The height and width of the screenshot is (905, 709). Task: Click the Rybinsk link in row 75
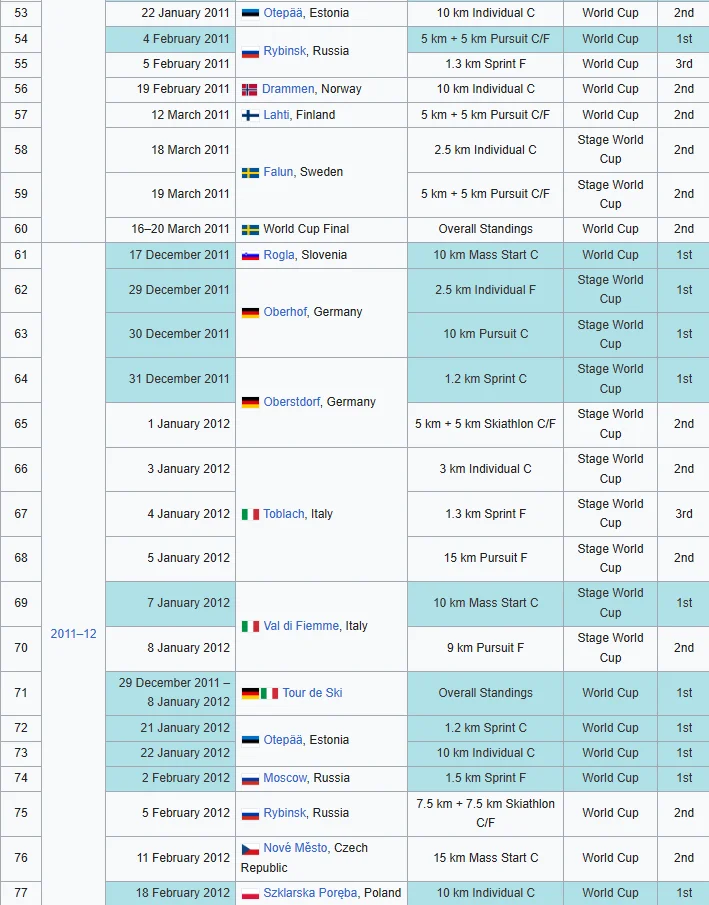pyautogui.click(x=285, y=813)
